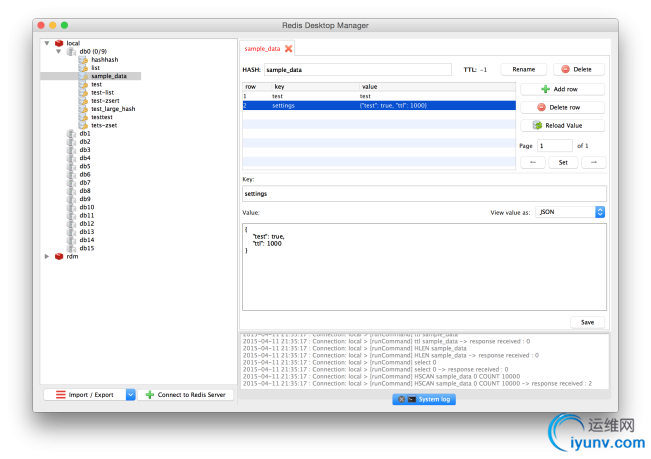Screen dimensions: 651x459
Task: Click the tets-zset key icon
Action: (x=83, y=125)
